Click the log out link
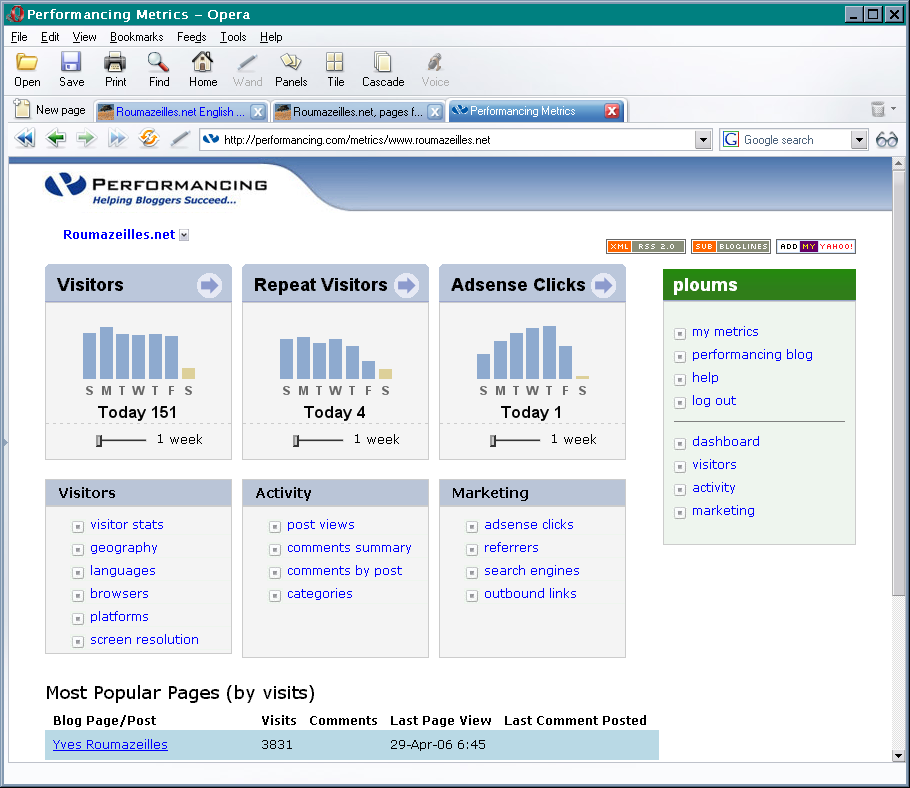Viewport: 910px width, 788px height. coord(714,401)
